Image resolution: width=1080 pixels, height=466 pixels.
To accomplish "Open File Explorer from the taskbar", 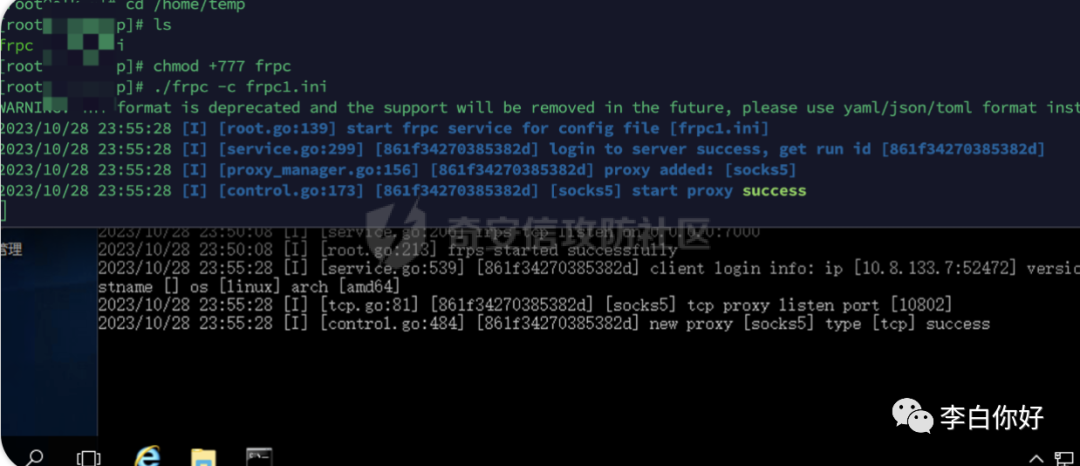I will coord(203,458).
